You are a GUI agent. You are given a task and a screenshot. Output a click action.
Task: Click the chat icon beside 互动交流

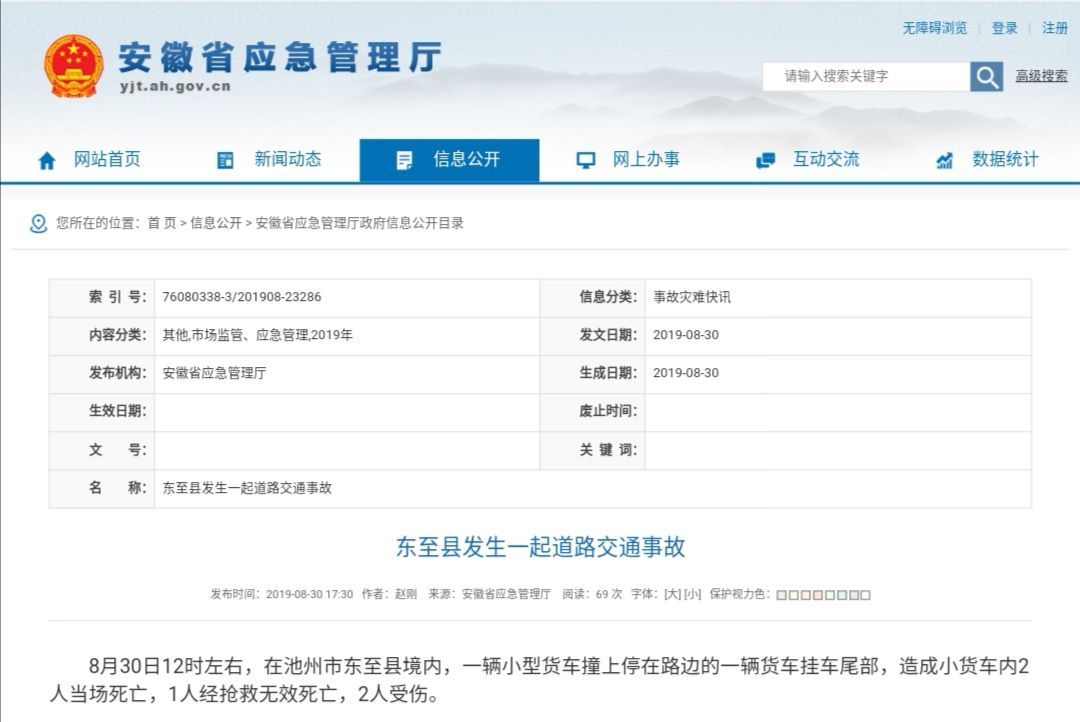tap(766, 160)
